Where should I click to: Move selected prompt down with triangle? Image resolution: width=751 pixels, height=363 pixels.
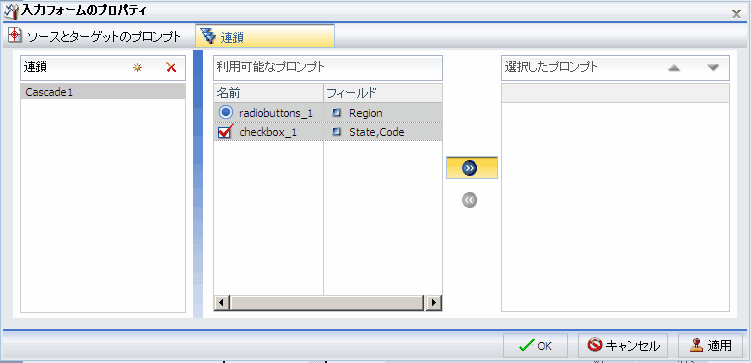coord(713,68)
